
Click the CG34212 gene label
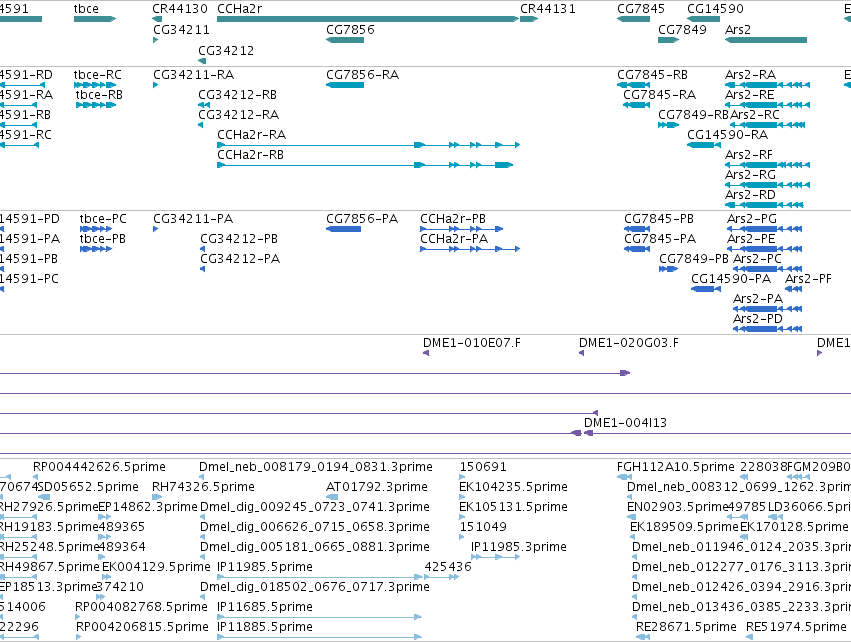click(226, 50)
